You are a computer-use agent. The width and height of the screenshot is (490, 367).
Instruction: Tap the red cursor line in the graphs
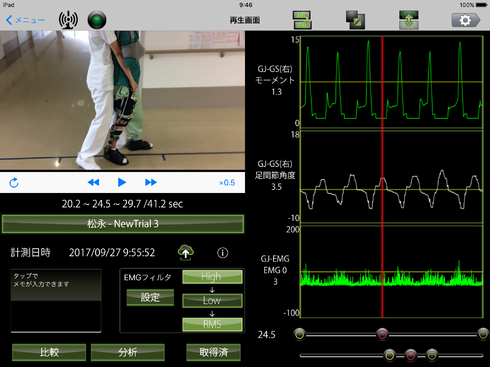tap(382, 177)
